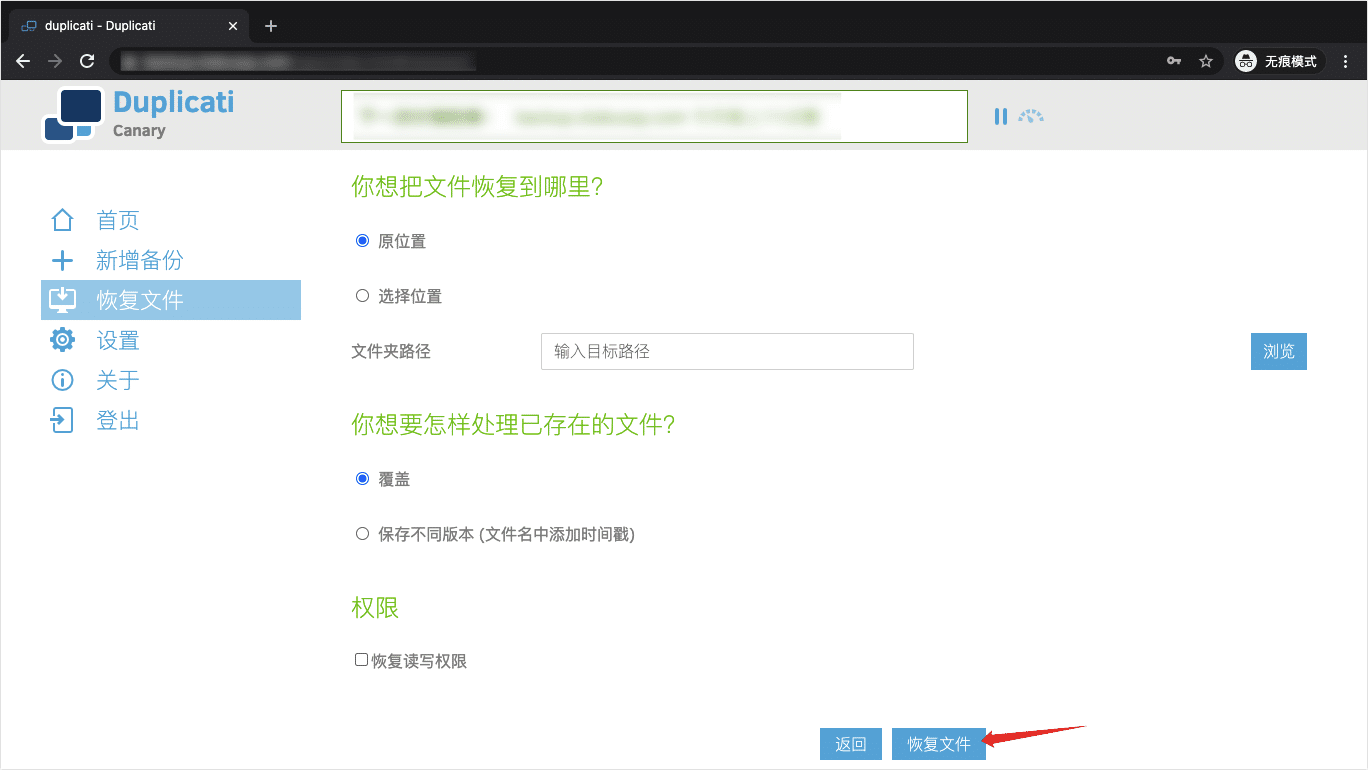Pause Duplicati with the pause icon
This screenshot has height=770, width=1368.
(x=1001, y=117)
